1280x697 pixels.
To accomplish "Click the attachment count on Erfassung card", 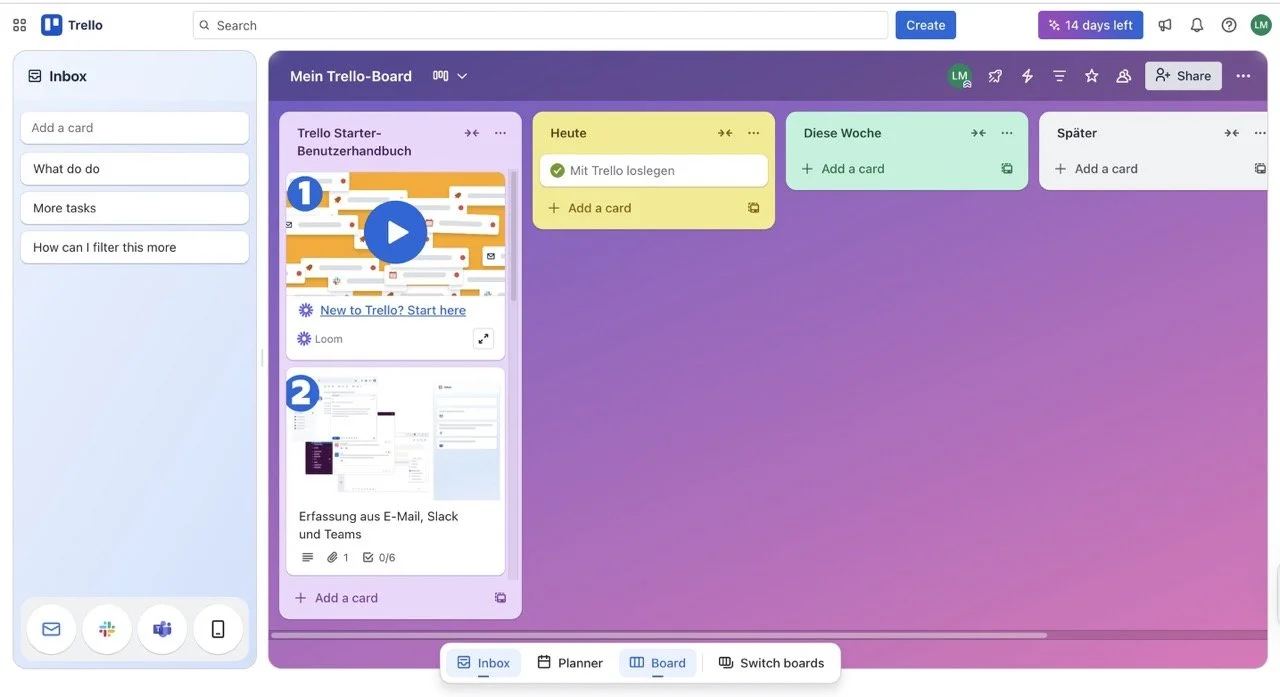I will click(x=338, y=558).
